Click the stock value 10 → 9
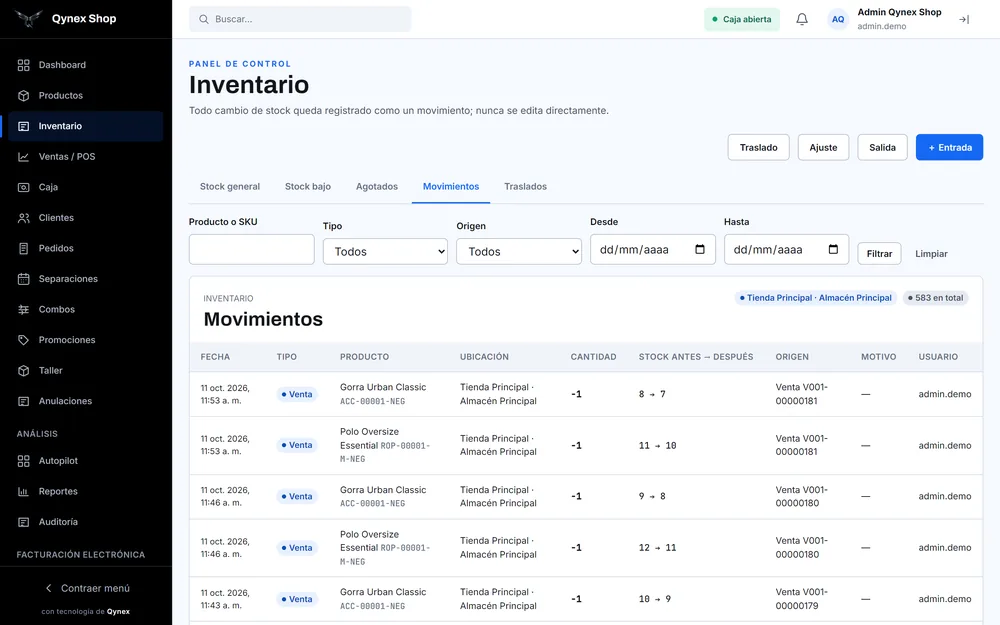 [654, 599]
